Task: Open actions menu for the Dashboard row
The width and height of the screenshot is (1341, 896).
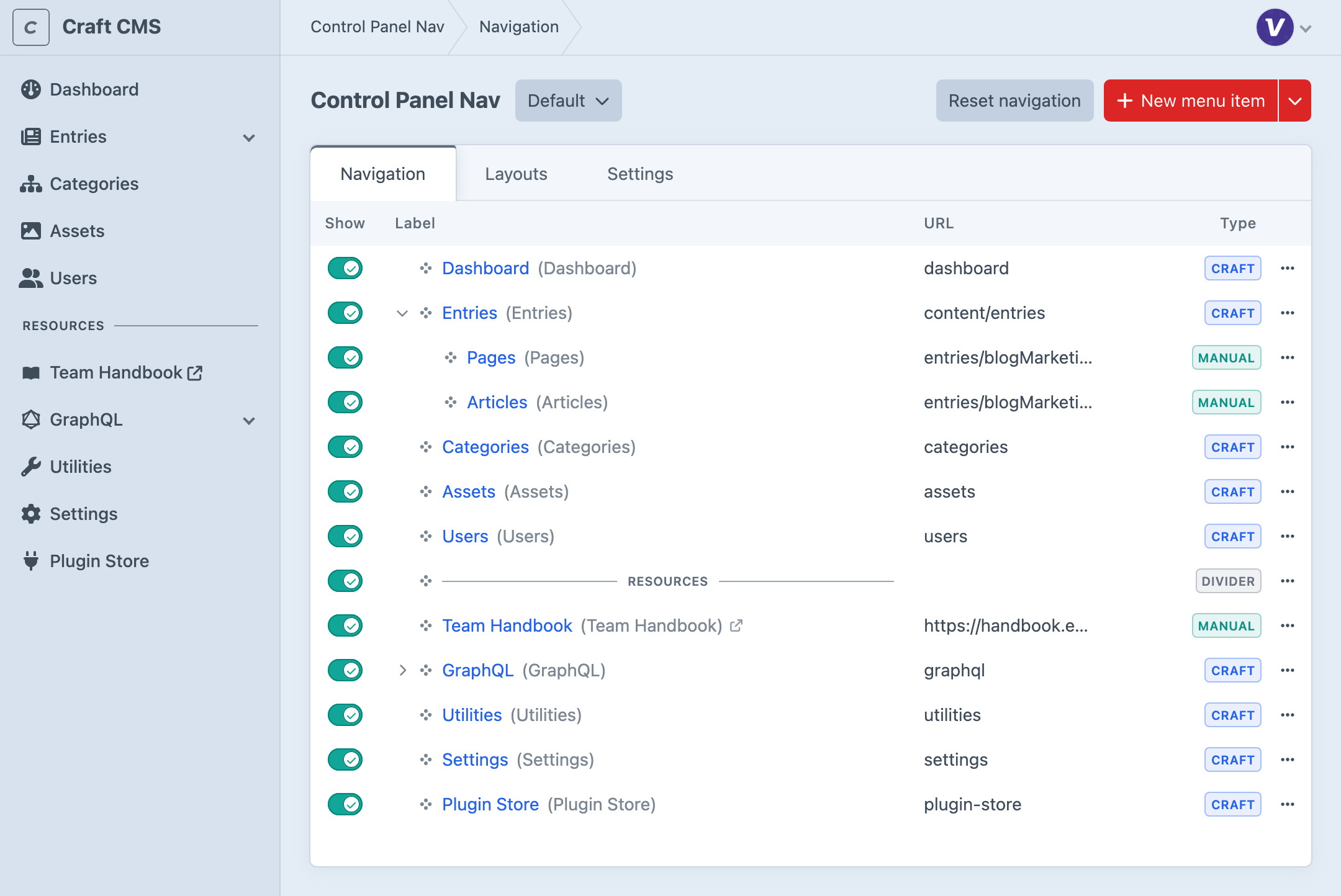Action: [1288, 268]
